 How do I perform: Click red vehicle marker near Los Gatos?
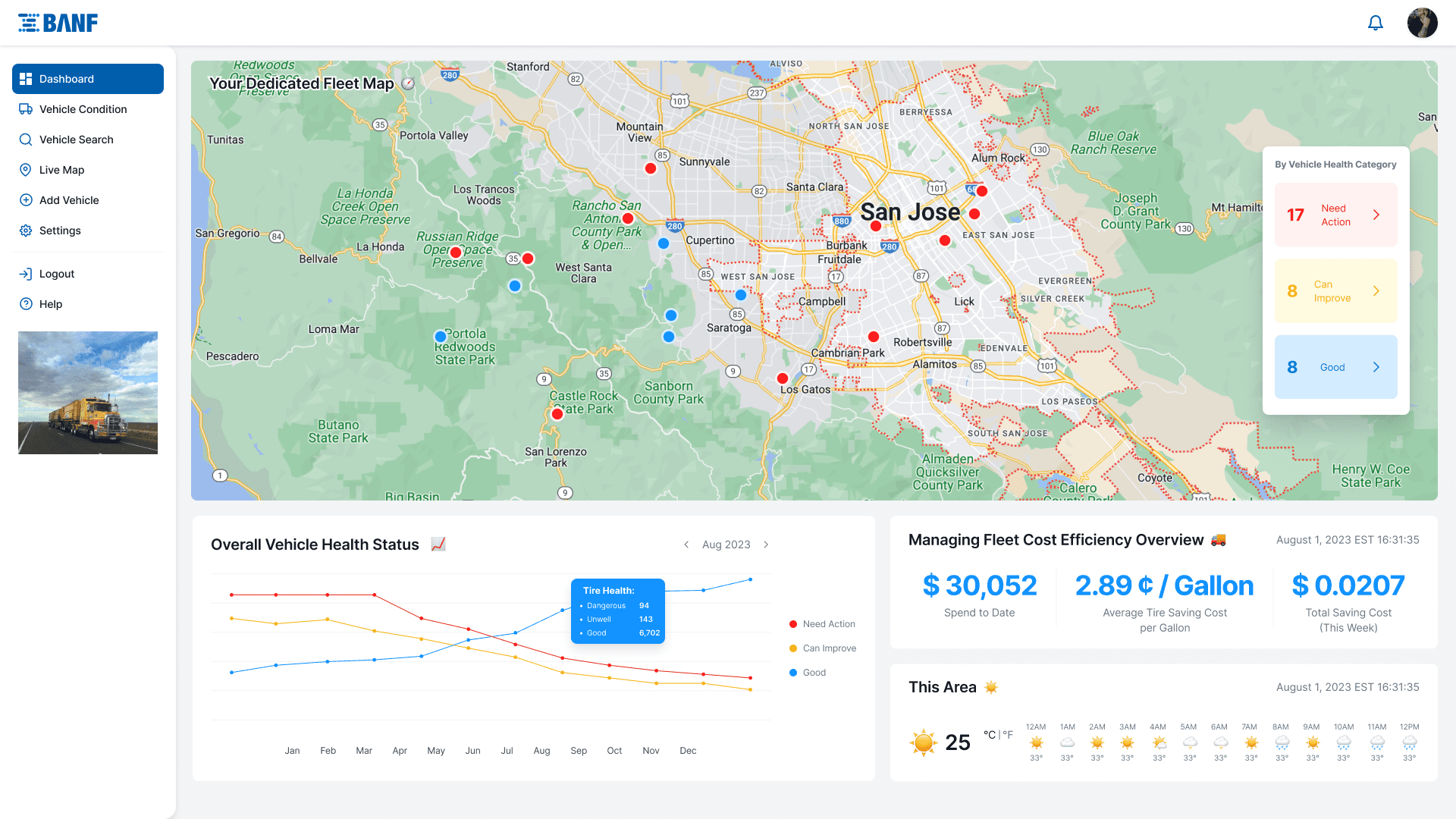(783, 378)
